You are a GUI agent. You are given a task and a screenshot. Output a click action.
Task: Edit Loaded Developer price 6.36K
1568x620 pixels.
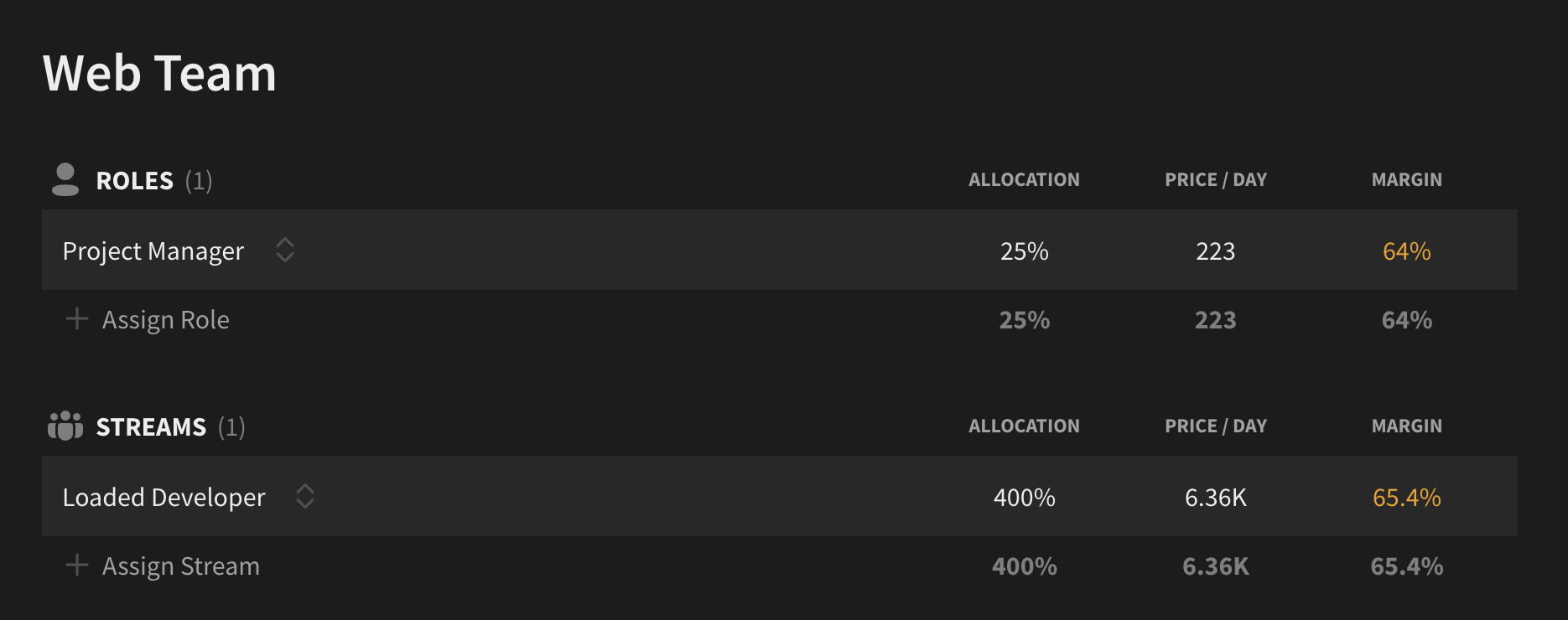1216,498
